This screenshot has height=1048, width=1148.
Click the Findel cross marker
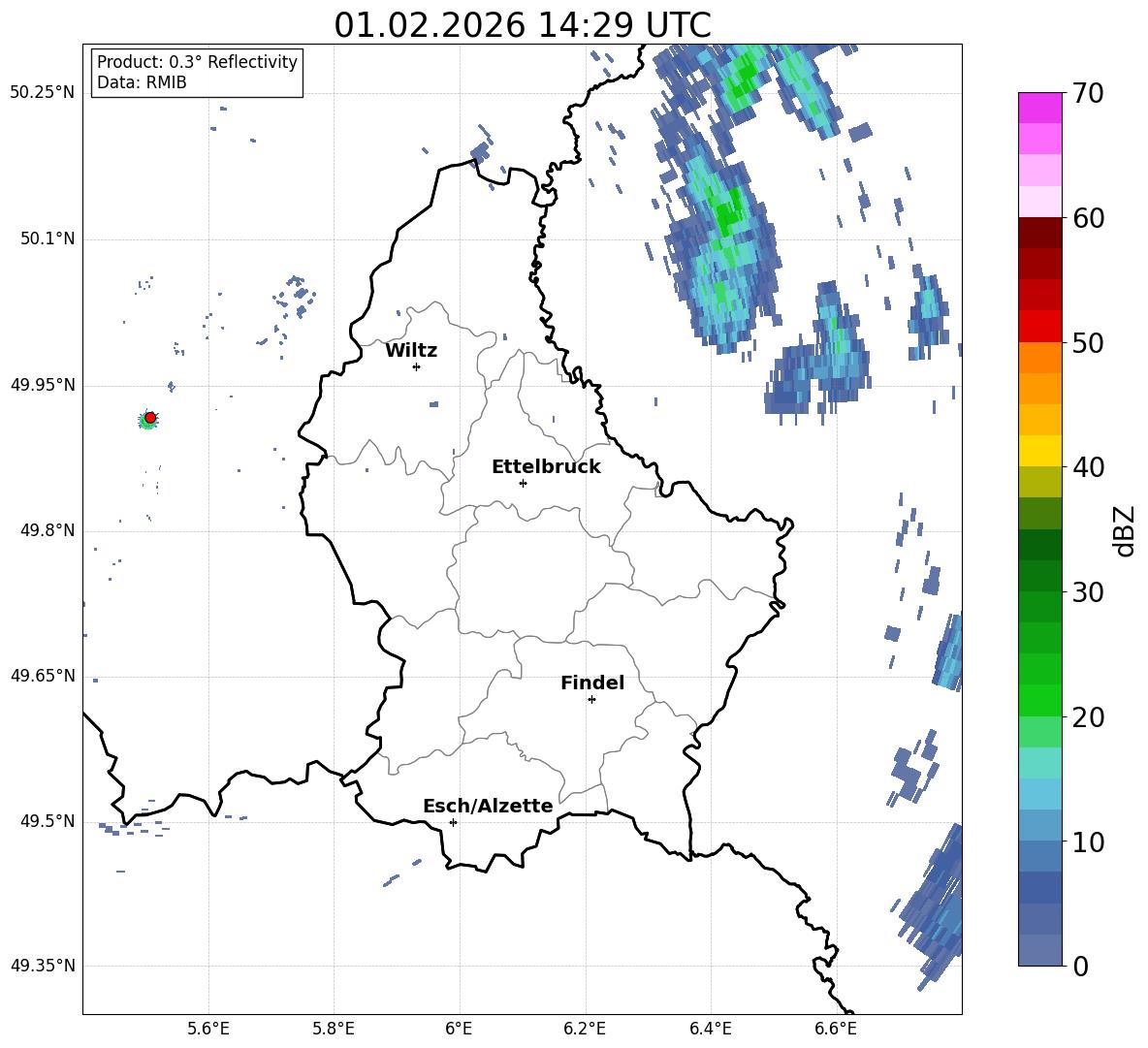coord(591,699)
